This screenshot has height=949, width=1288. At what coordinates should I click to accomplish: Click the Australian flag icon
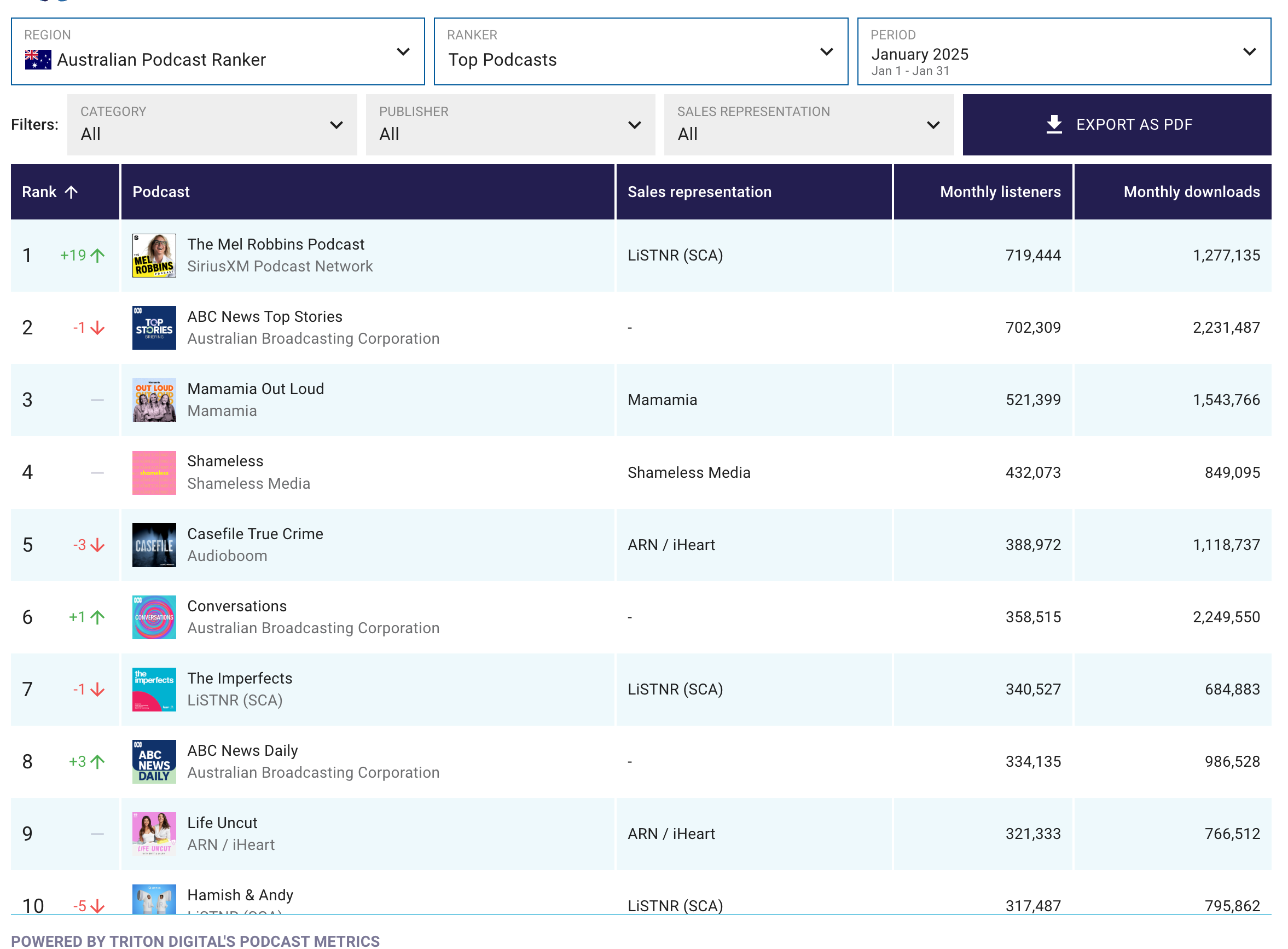[x=38, y=60]
